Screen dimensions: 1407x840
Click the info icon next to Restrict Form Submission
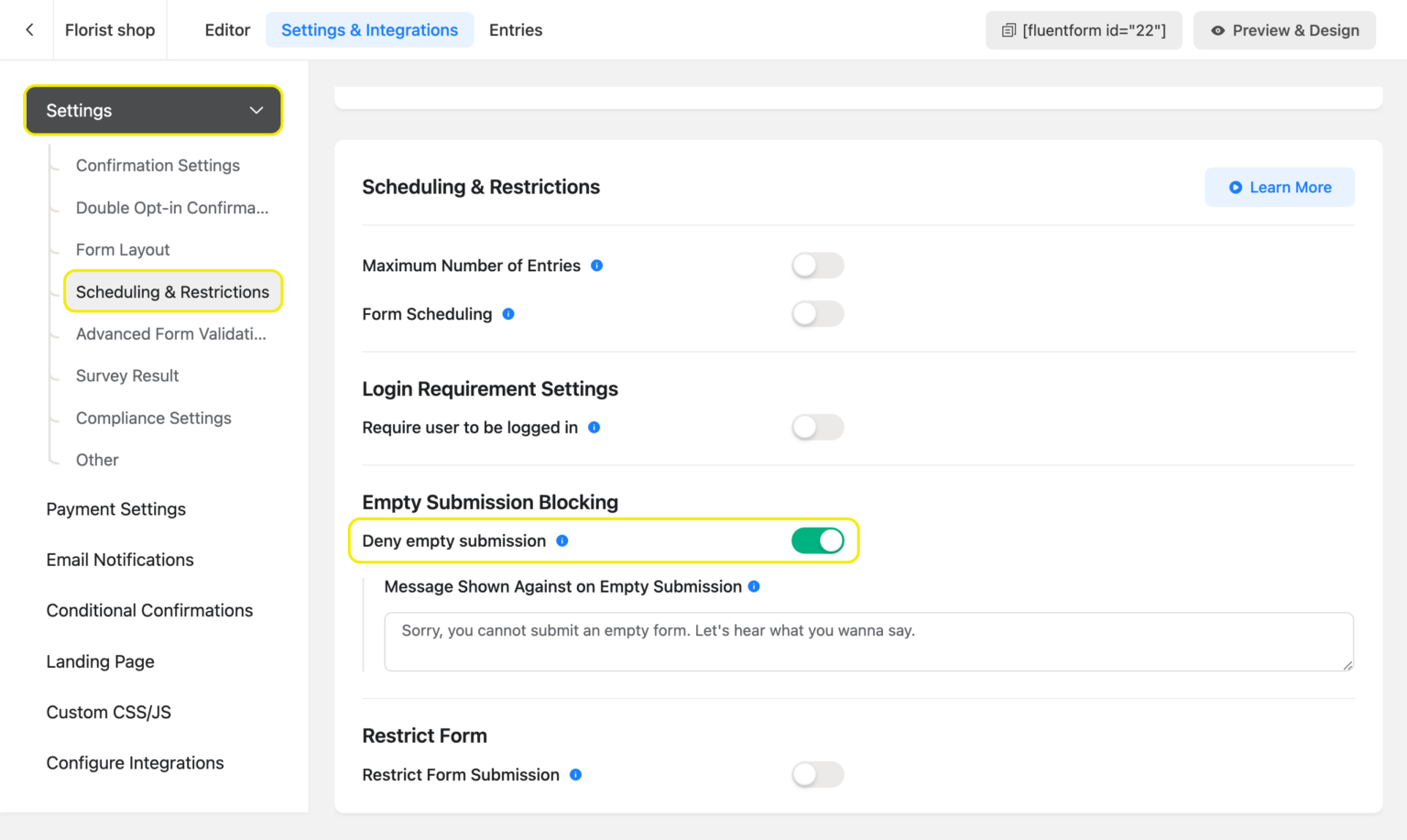point(575,774)
